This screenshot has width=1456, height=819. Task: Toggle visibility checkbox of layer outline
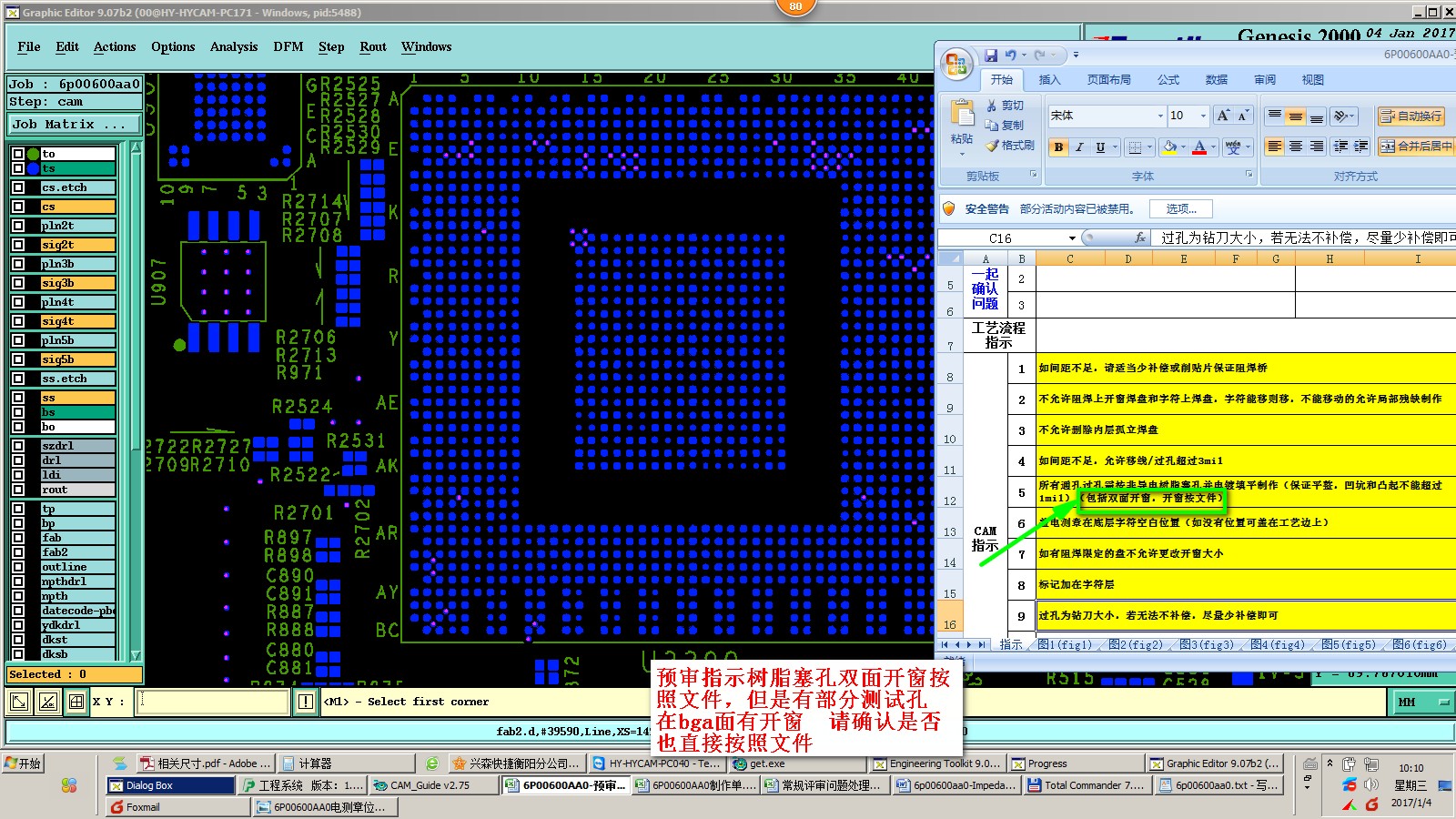click(18, 567)
